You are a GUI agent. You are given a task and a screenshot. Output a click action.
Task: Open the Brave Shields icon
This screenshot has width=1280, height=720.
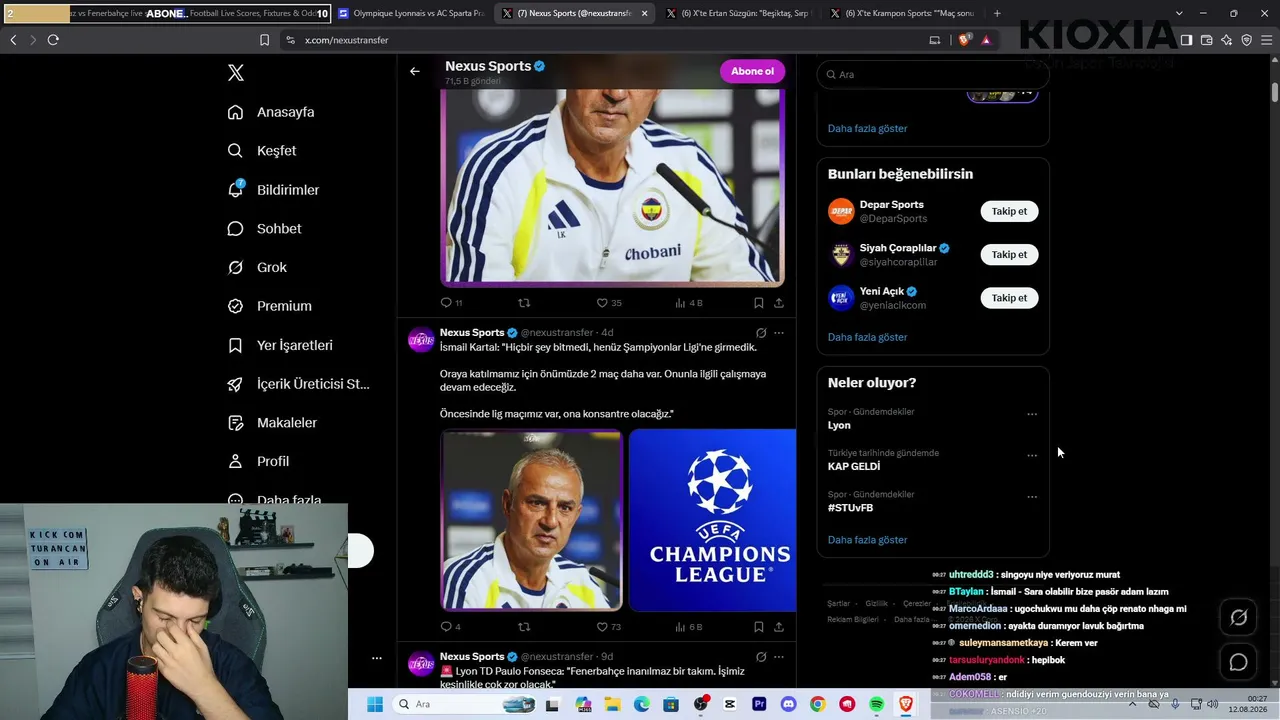point(964,40)
